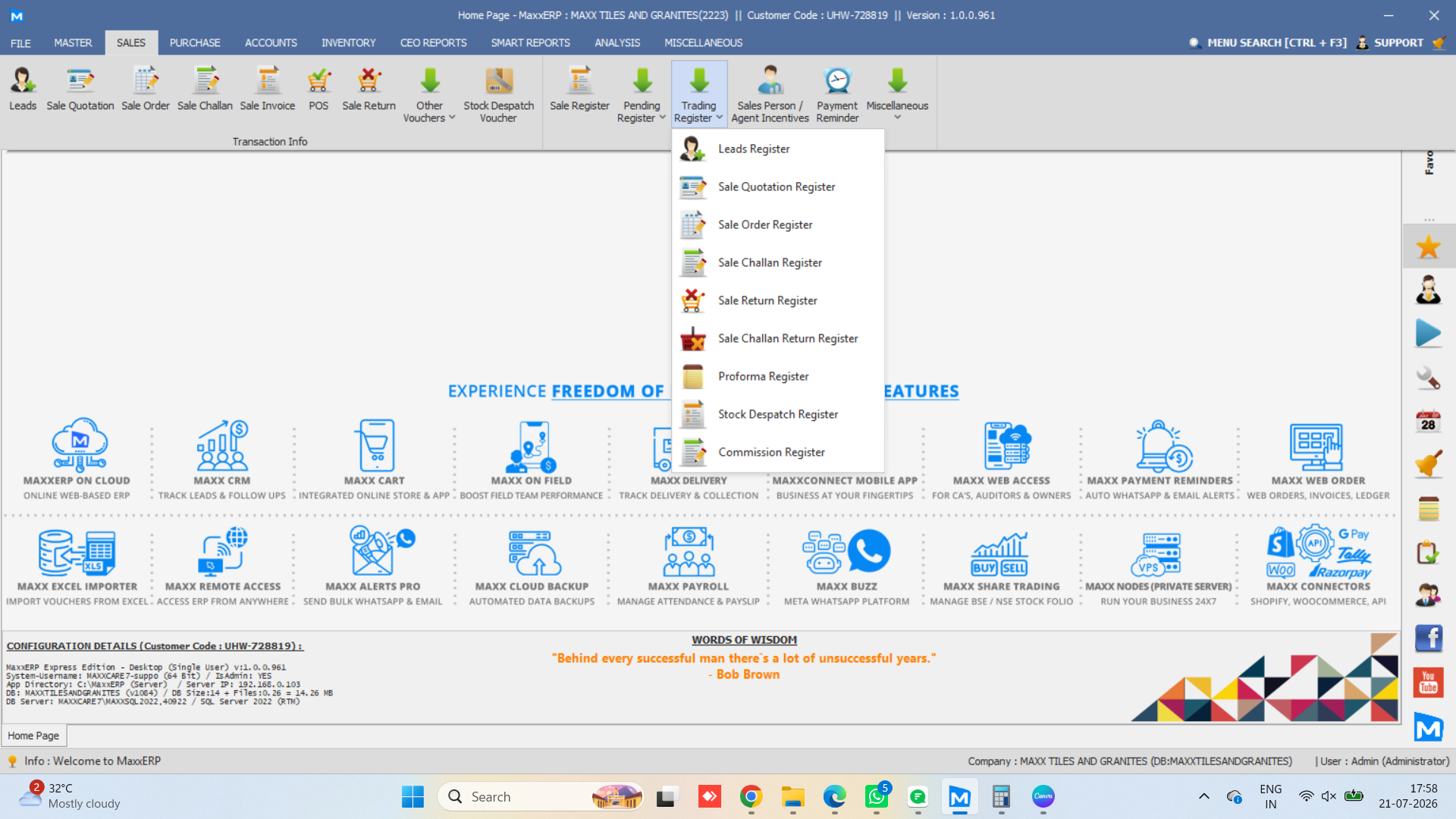Open Sale Challan from ribbon
The image size is (1456, 819).
coord(205,89)
